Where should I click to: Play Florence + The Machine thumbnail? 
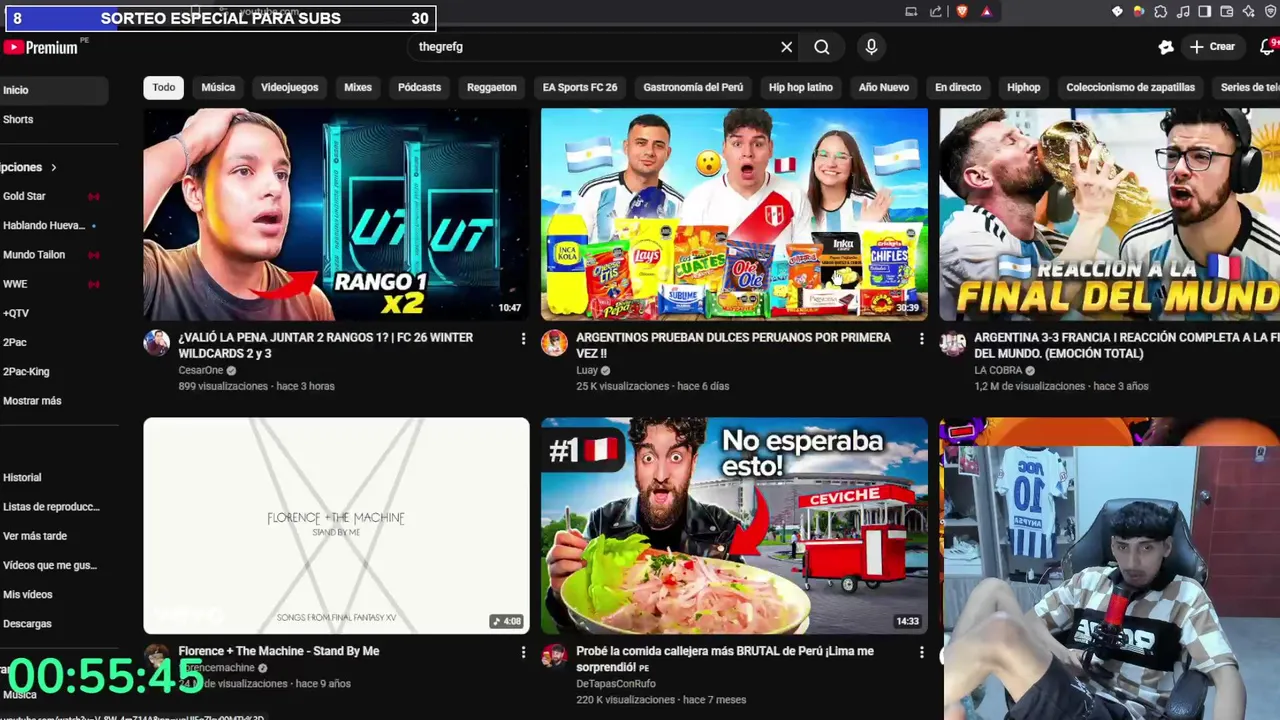tap(336, 526)
